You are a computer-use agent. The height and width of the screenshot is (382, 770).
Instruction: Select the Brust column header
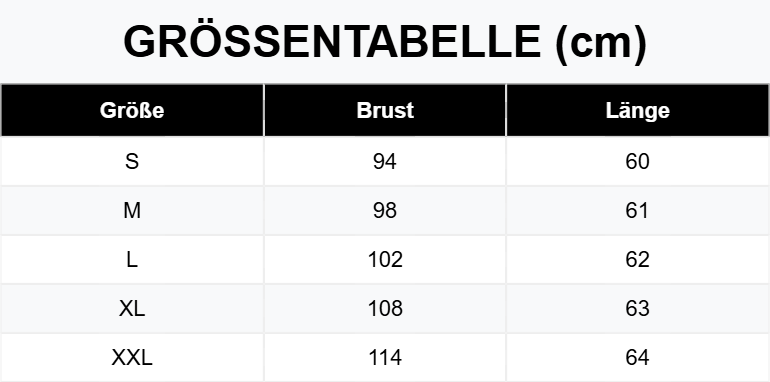(x=385, y=110)
